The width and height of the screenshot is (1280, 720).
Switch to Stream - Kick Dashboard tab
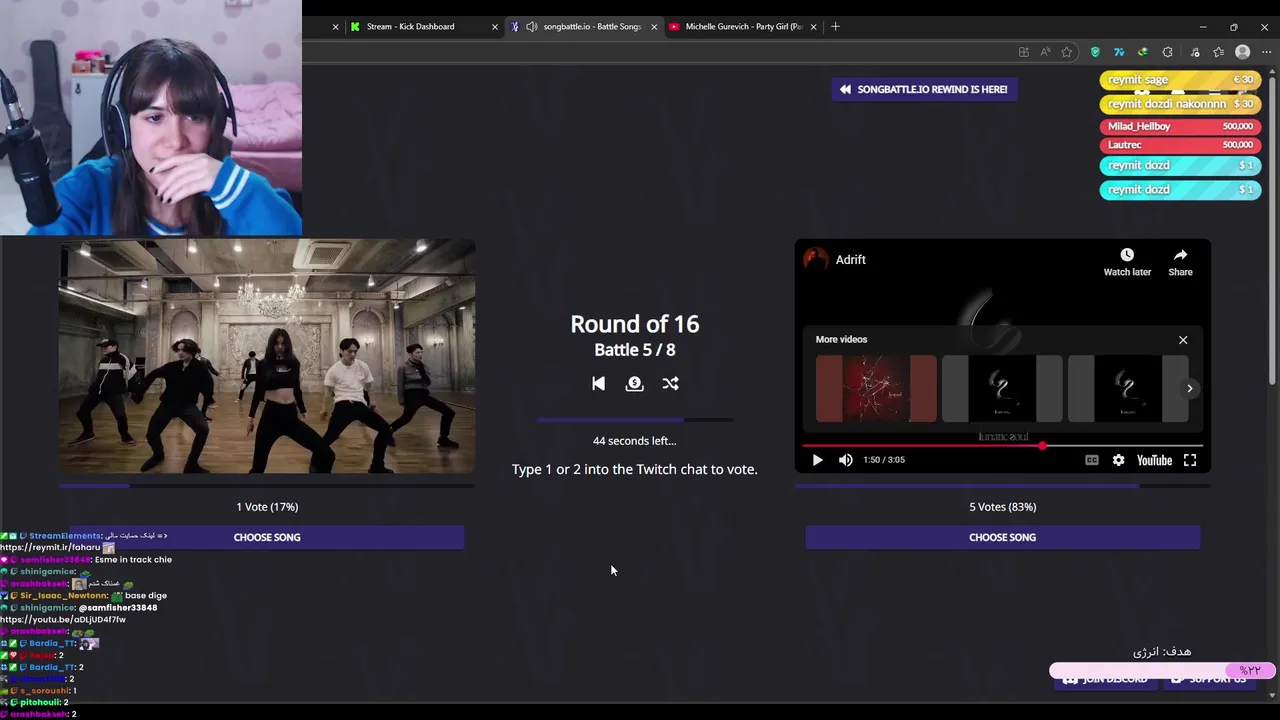tap(412, 27)
